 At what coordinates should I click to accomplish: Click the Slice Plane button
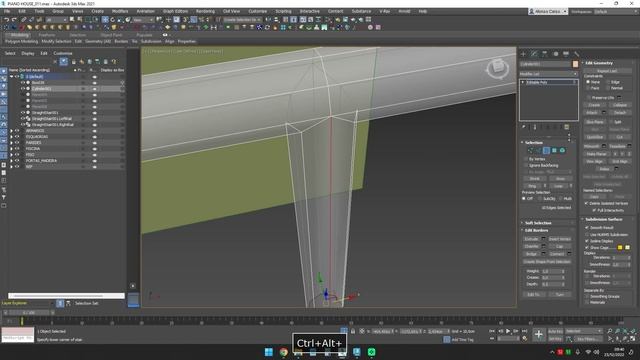(x=595, y=122)
